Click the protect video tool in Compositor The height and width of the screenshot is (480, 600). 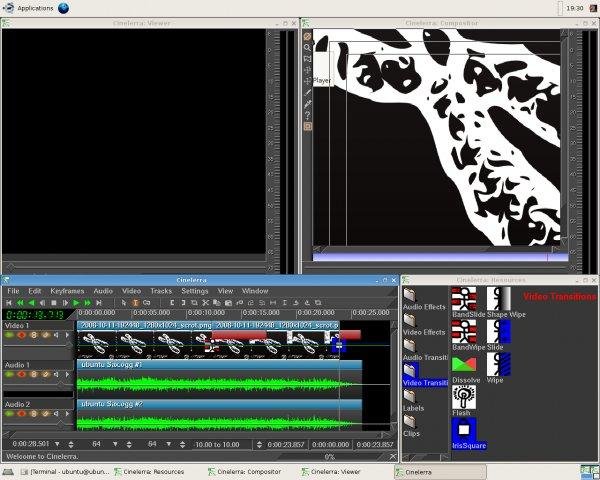(308, 36)
